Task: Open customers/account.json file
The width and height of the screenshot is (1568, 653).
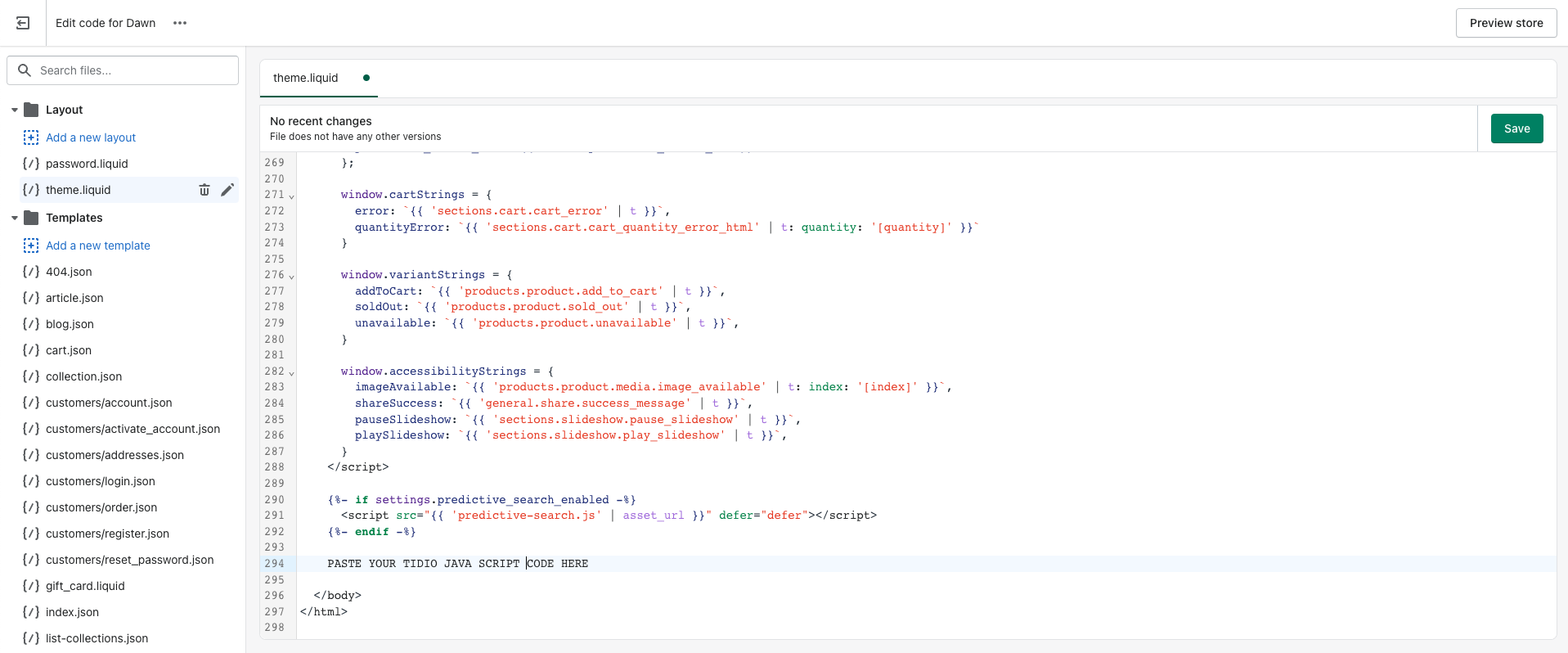Action: click(109, 403)
